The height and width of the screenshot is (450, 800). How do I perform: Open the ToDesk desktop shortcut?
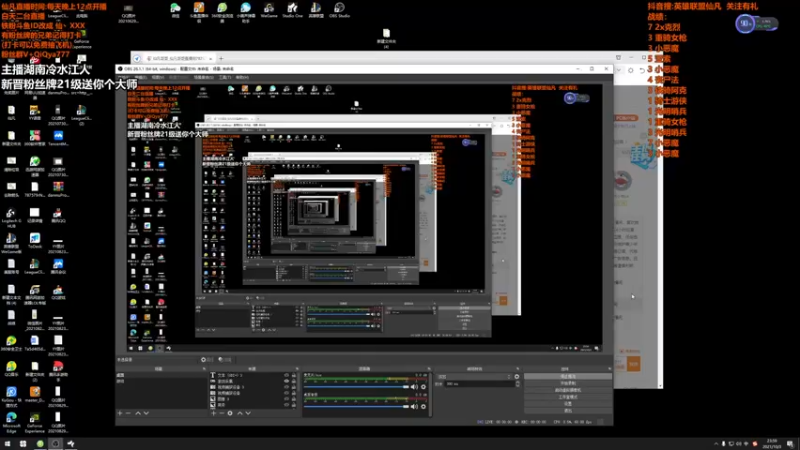tap(35, 241)
